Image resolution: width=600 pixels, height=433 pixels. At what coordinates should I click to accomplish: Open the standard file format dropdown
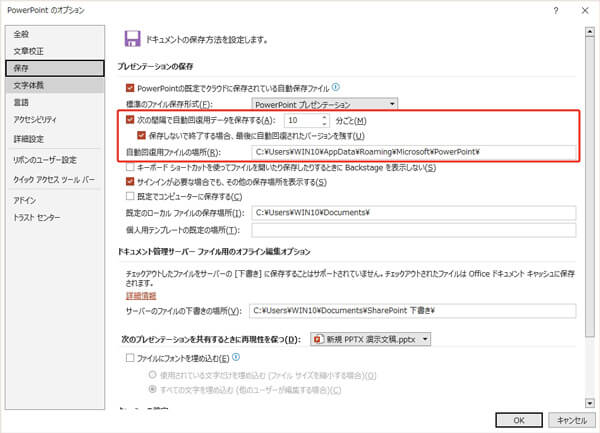(324, 104)
